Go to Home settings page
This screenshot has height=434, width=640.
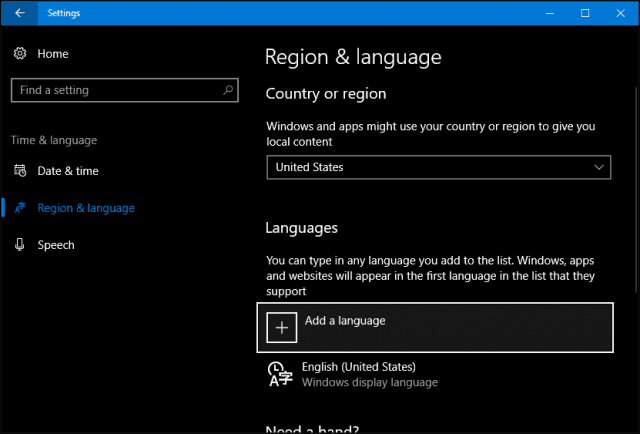(x=53, y=54)
